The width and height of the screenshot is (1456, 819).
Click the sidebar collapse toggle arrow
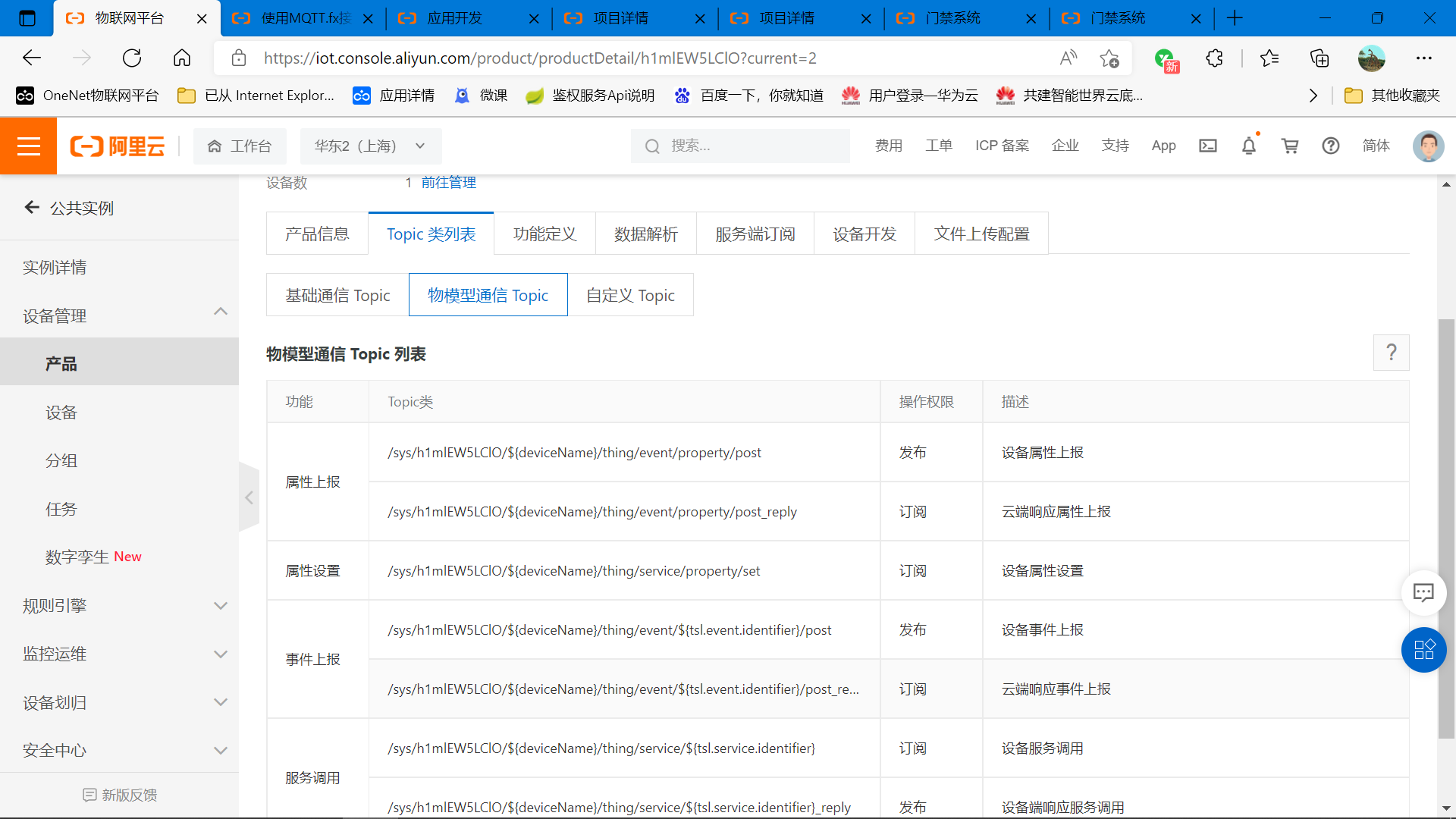pos(250,497)
